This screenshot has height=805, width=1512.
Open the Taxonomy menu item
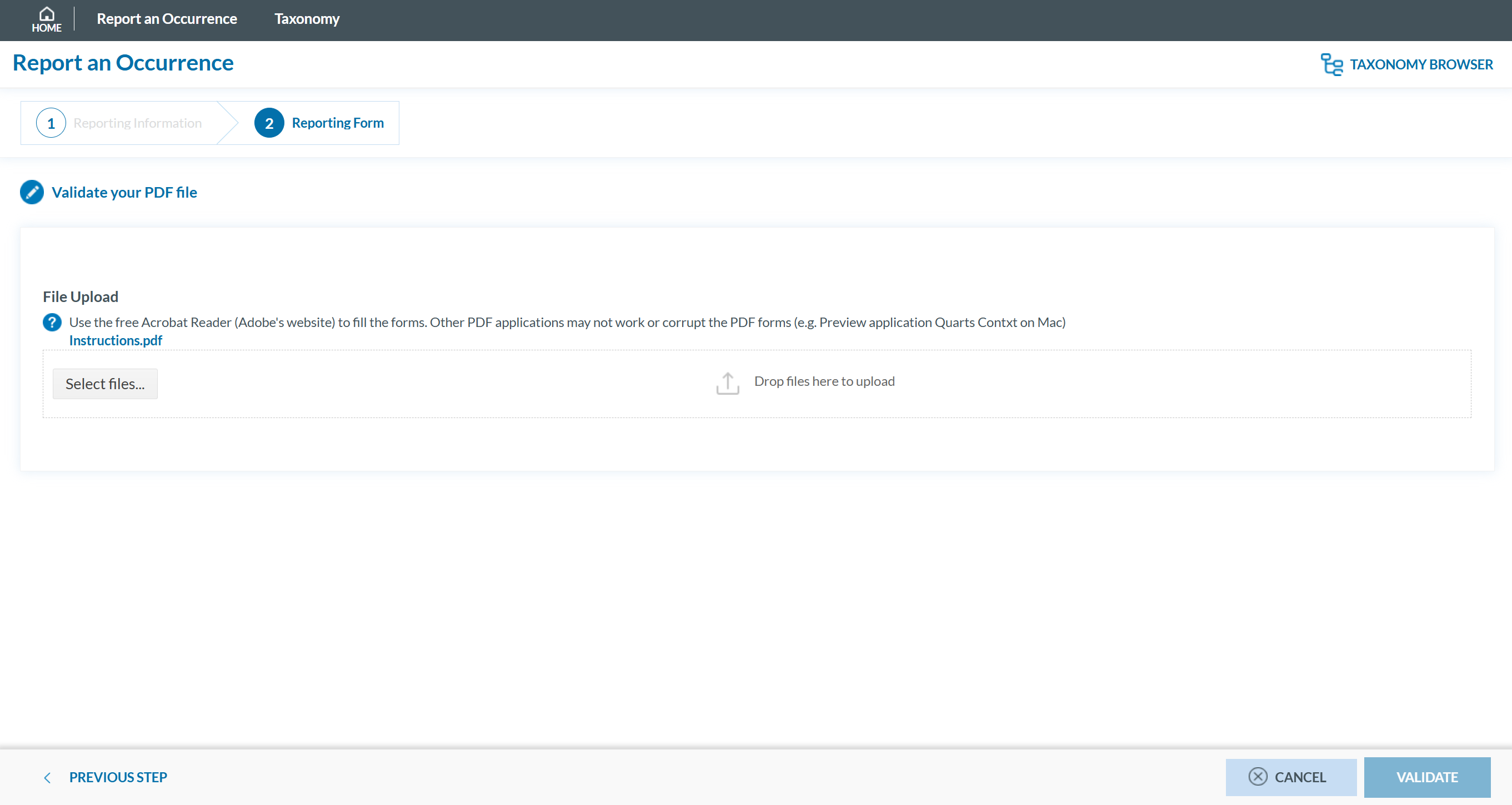coord(307,19)
